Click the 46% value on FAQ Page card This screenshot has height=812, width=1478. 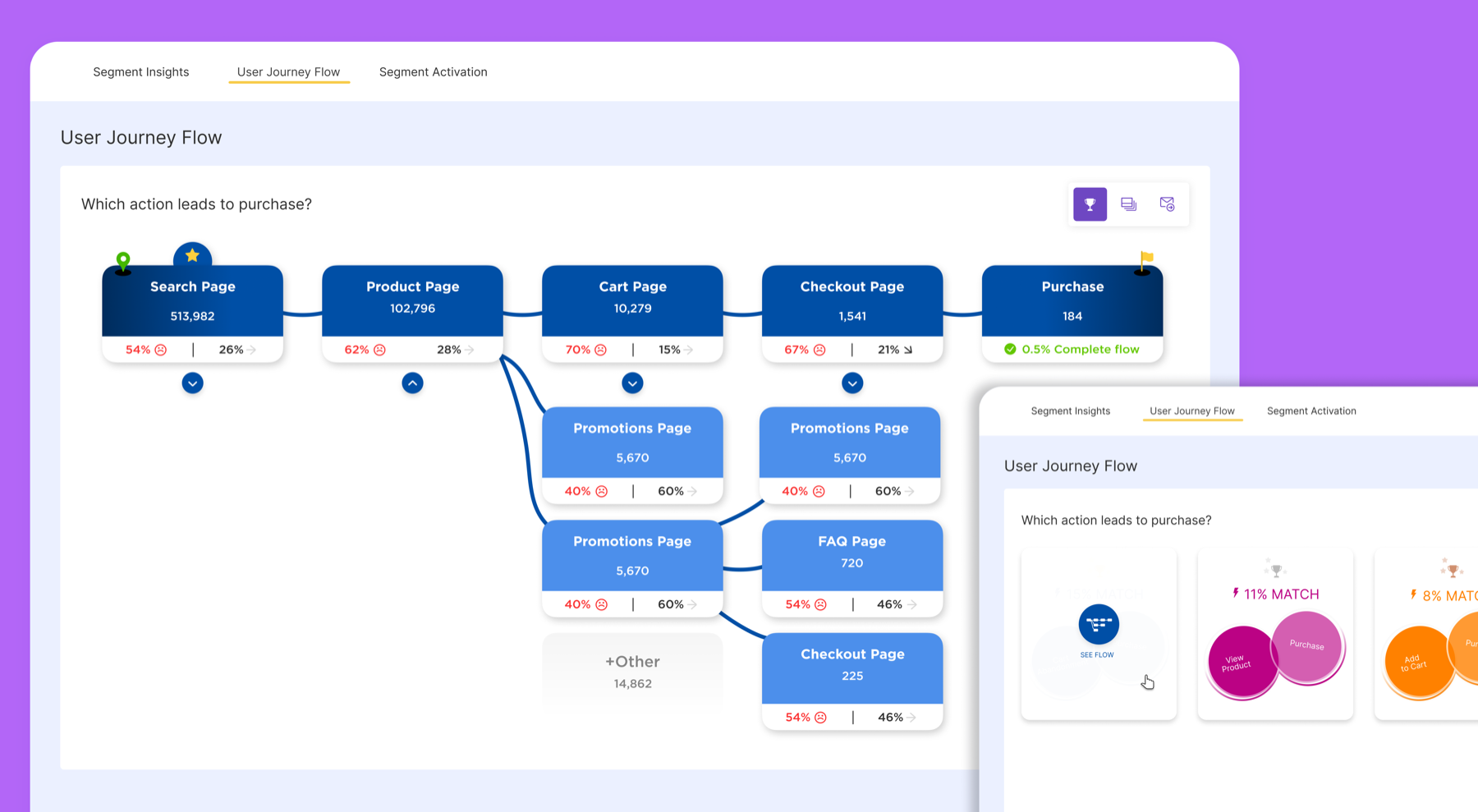point(889,604)
